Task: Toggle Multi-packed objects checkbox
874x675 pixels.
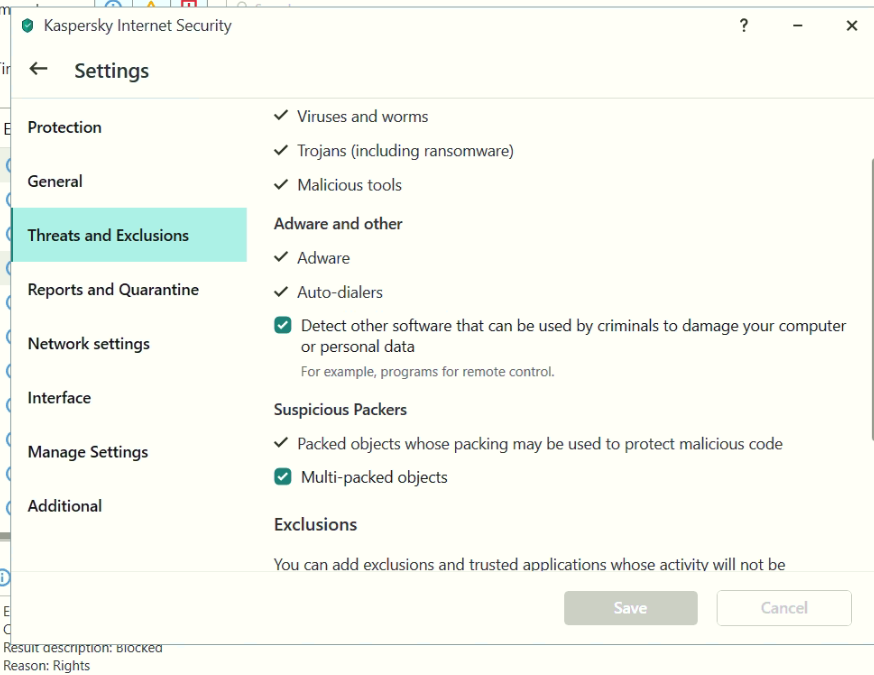Action: 283,477
